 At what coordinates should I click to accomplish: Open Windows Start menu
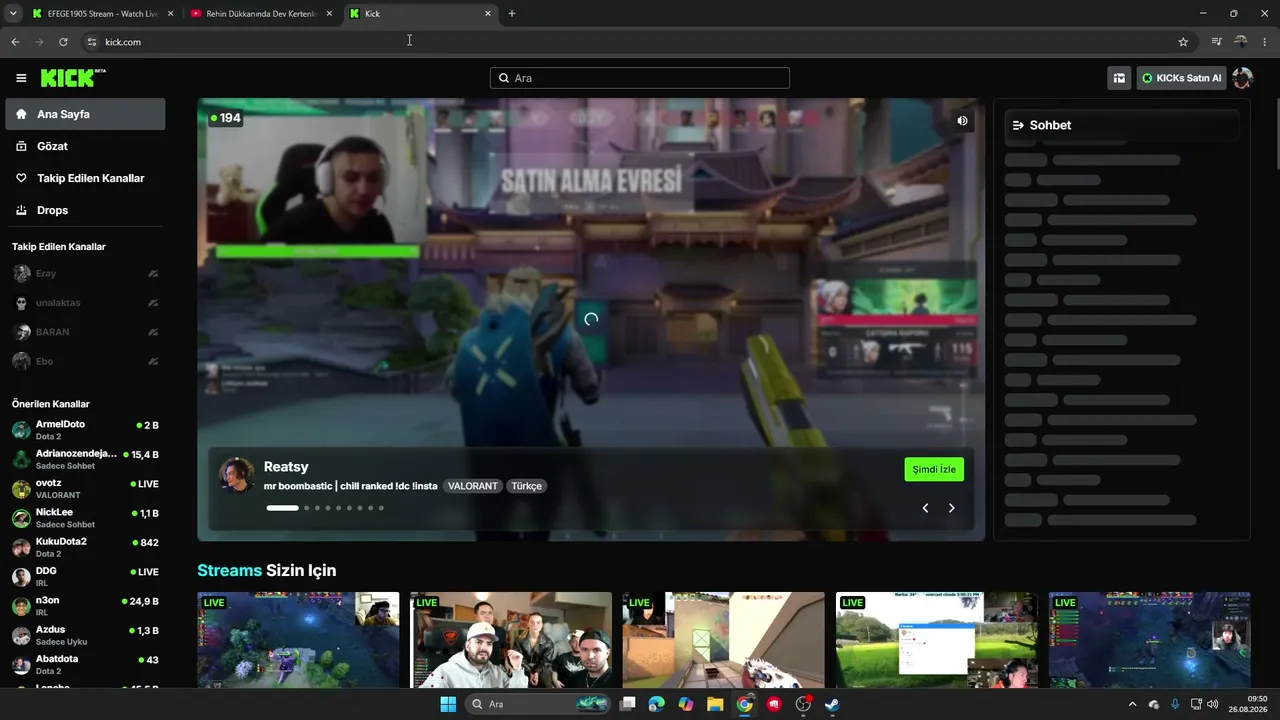point(448,704)
